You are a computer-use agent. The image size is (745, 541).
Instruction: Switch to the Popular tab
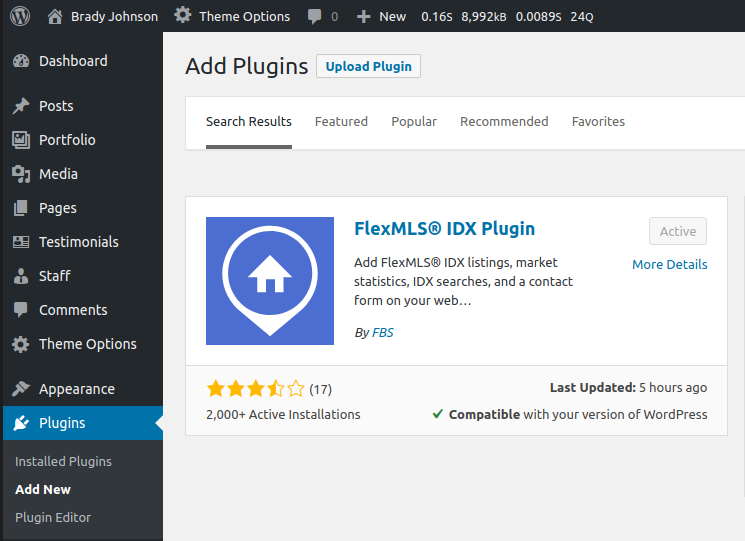tap(414, 122)
